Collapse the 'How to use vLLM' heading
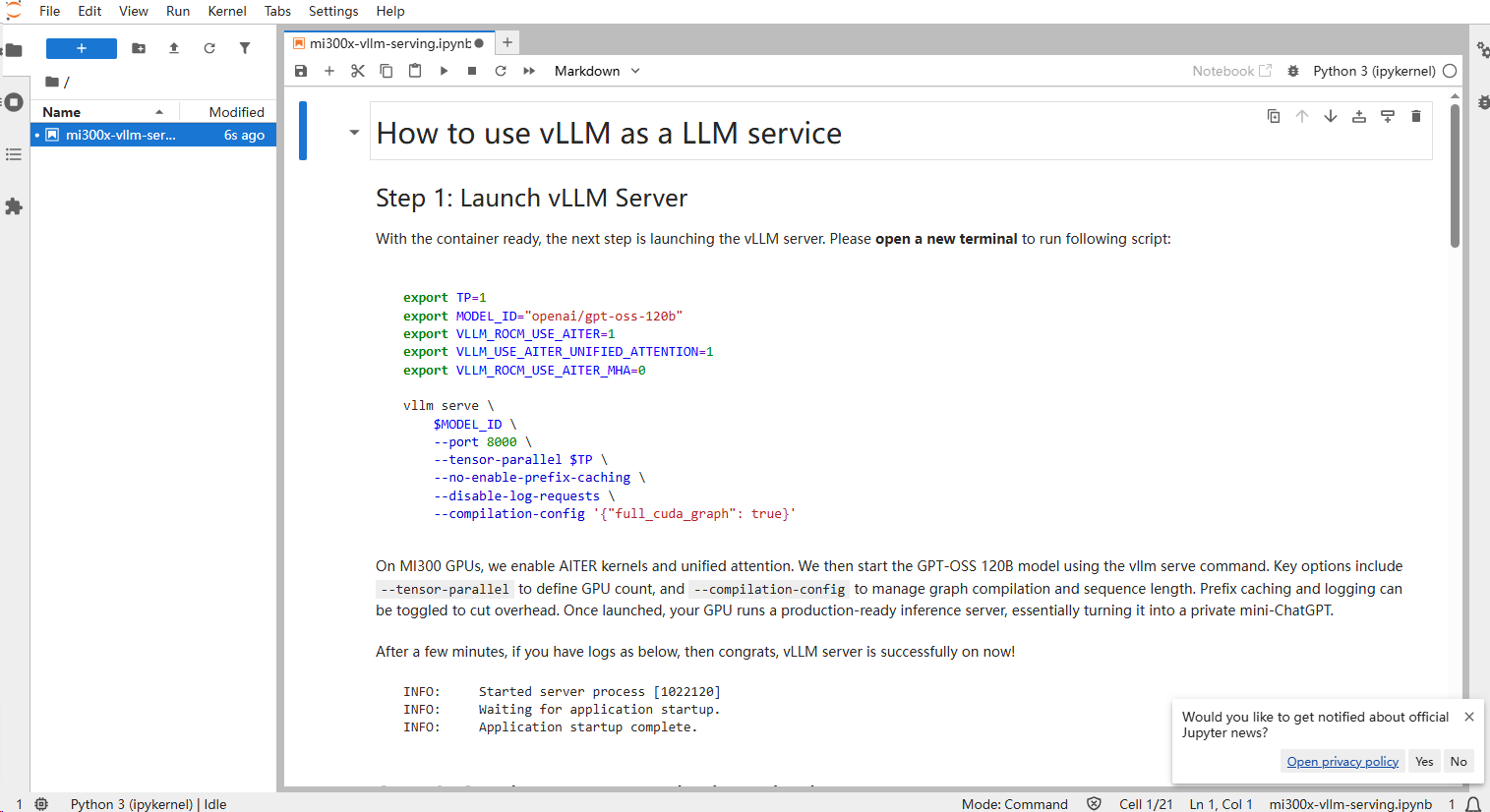Image resolution: width=1490 pixels, height=812 pixels. (354, 133)
